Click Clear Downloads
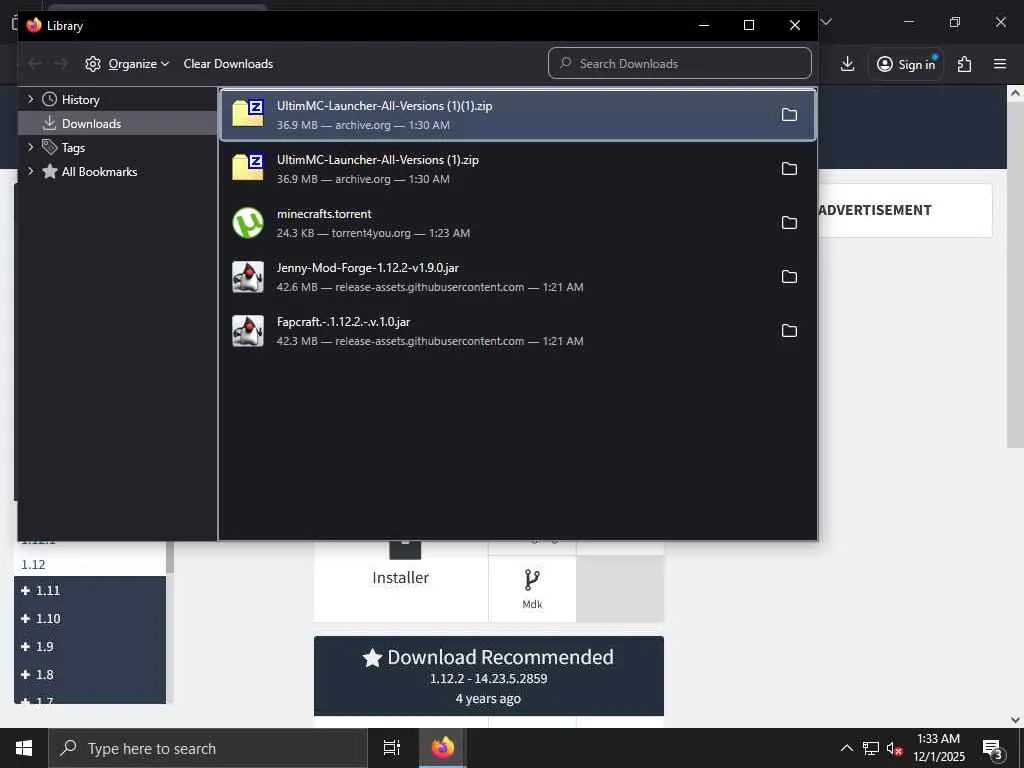 [228, 64]
